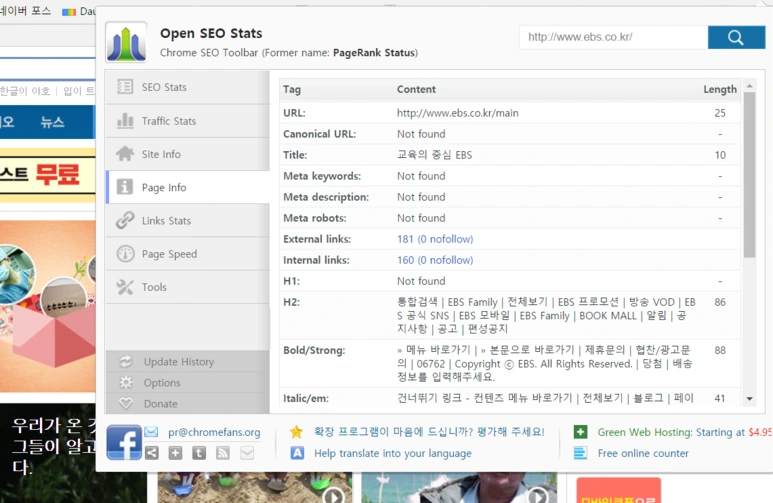This screenshot has height=503, width=773.
Task: Click the envelope icon beside pr@chromefans.org
Action: (151, 432)
